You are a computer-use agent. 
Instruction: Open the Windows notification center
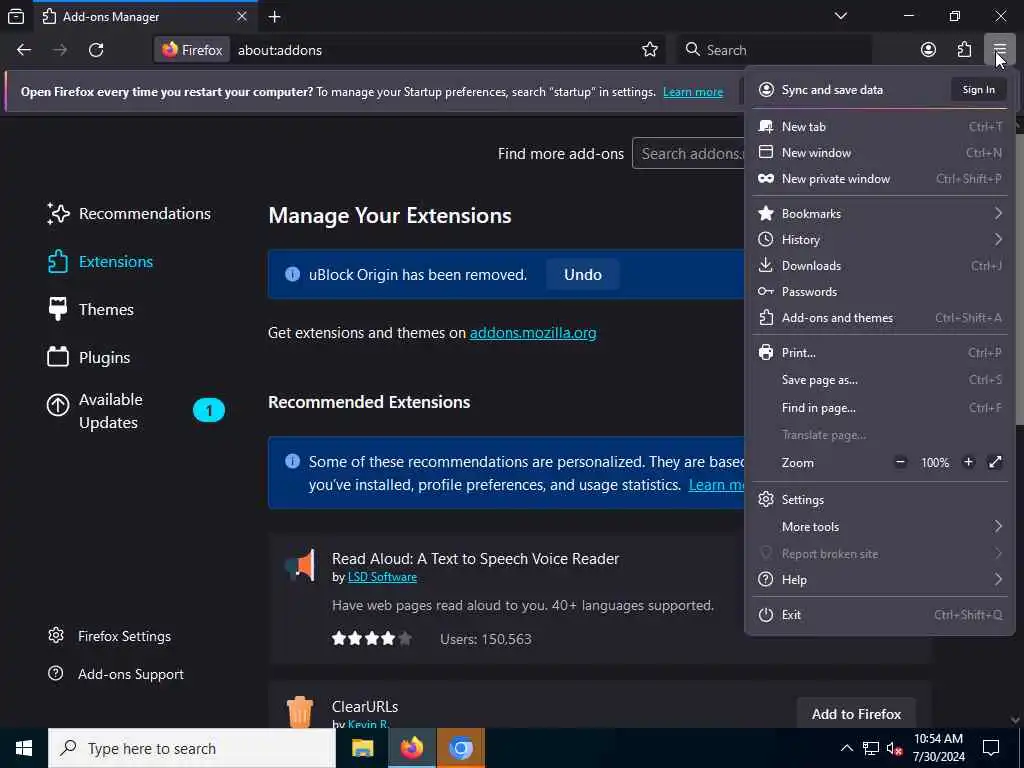pos(991,748)
